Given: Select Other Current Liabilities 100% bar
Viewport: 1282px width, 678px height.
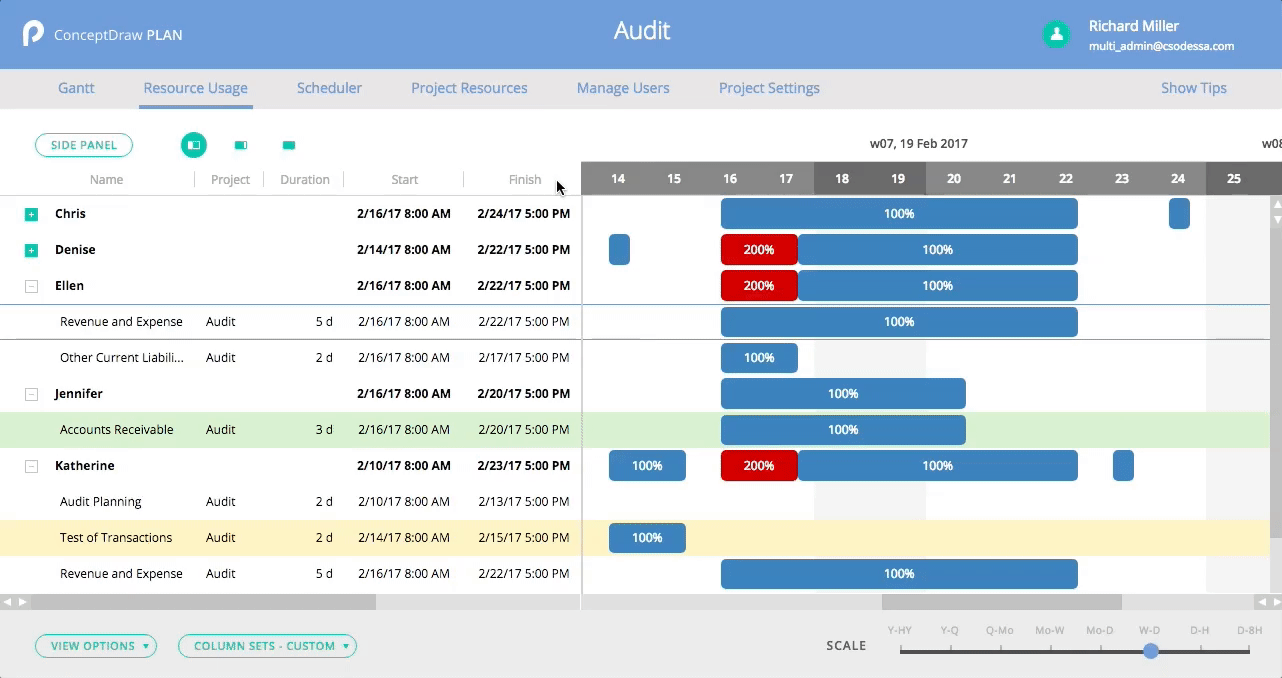Looking at the screenshot, I should (759, 358).
